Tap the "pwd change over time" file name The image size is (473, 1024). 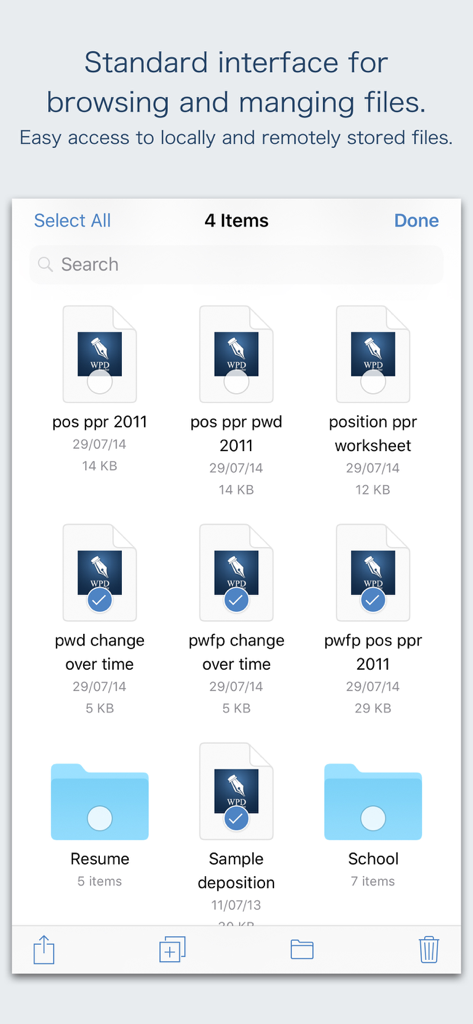point(100,652)
